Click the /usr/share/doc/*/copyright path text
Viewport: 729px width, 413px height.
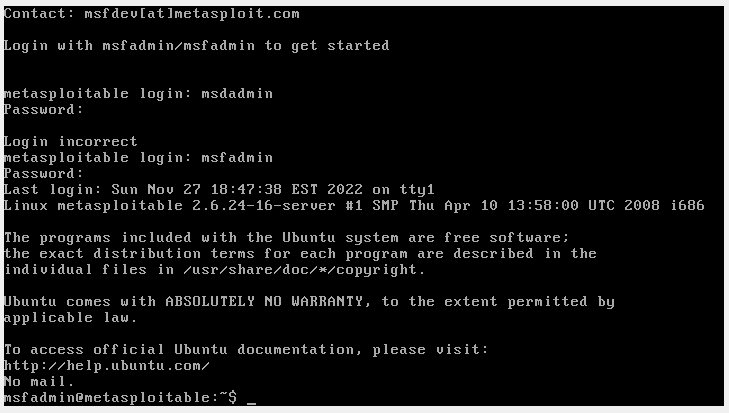coord(304,270)
